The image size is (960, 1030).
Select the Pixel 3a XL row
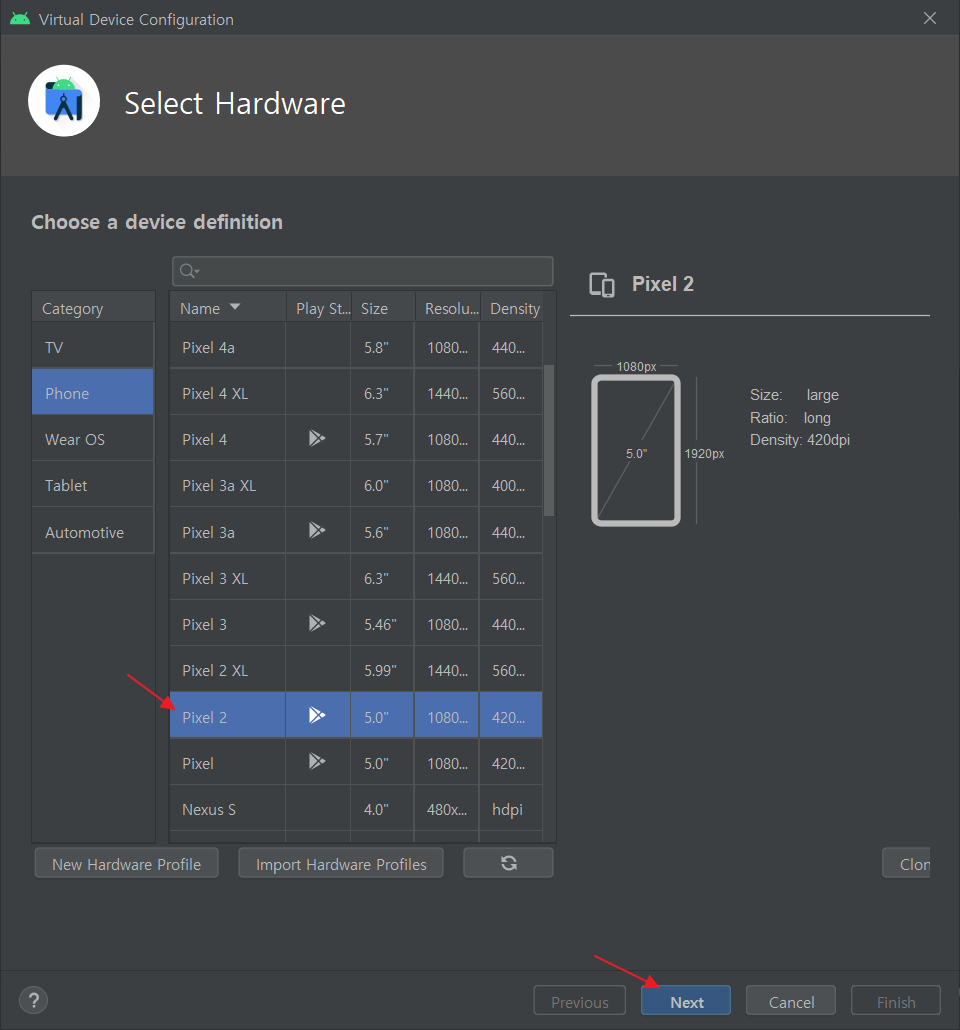356,485
